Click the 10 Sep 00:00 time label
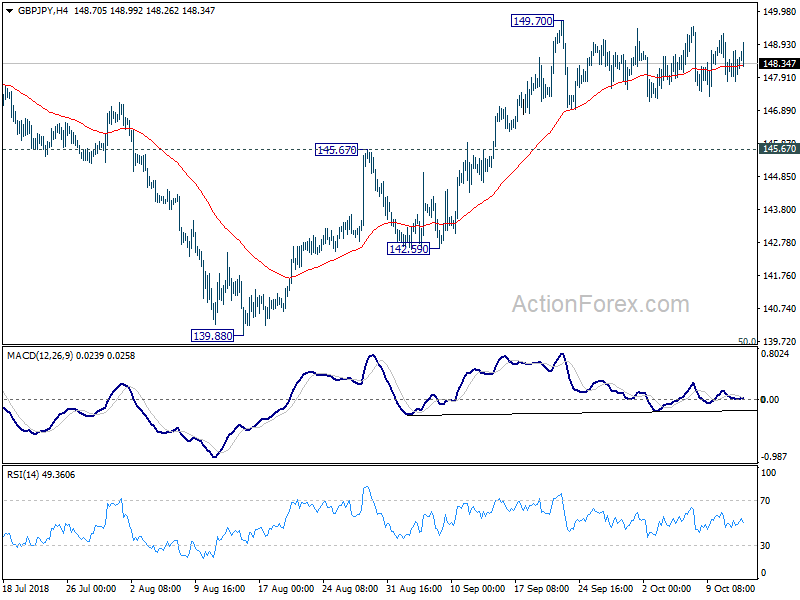Viewport: 800px width, 600px height. (x=478, y=588)
